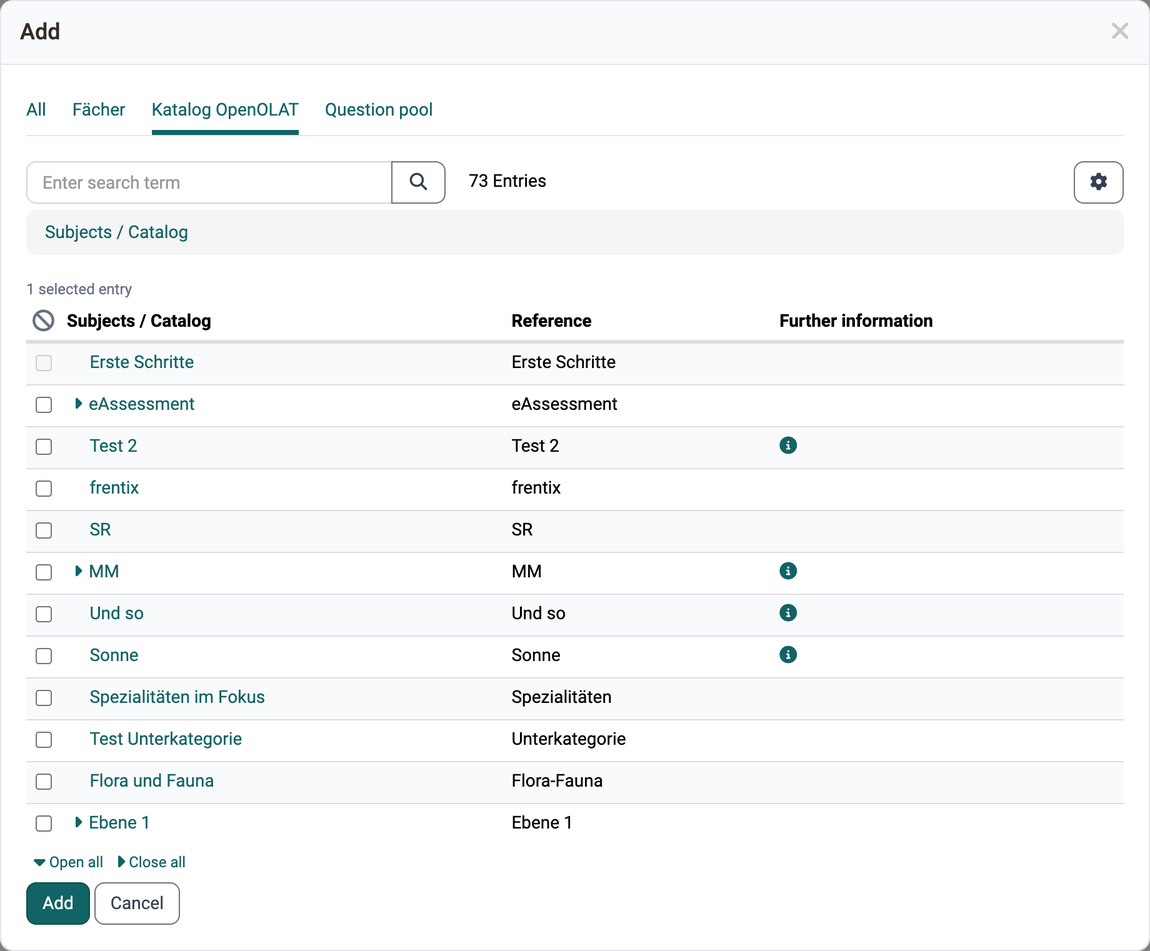Viewport: 1150px width, 951px height.
Task: Switch to the Fächer tab
Action: 98,109
